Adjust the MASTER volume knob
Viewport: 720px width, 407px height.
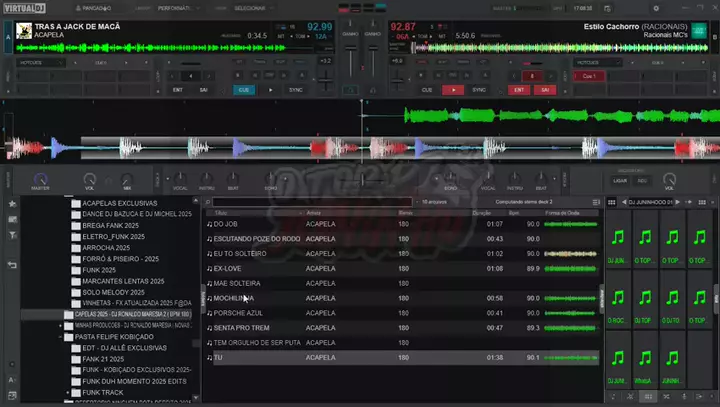40,179
